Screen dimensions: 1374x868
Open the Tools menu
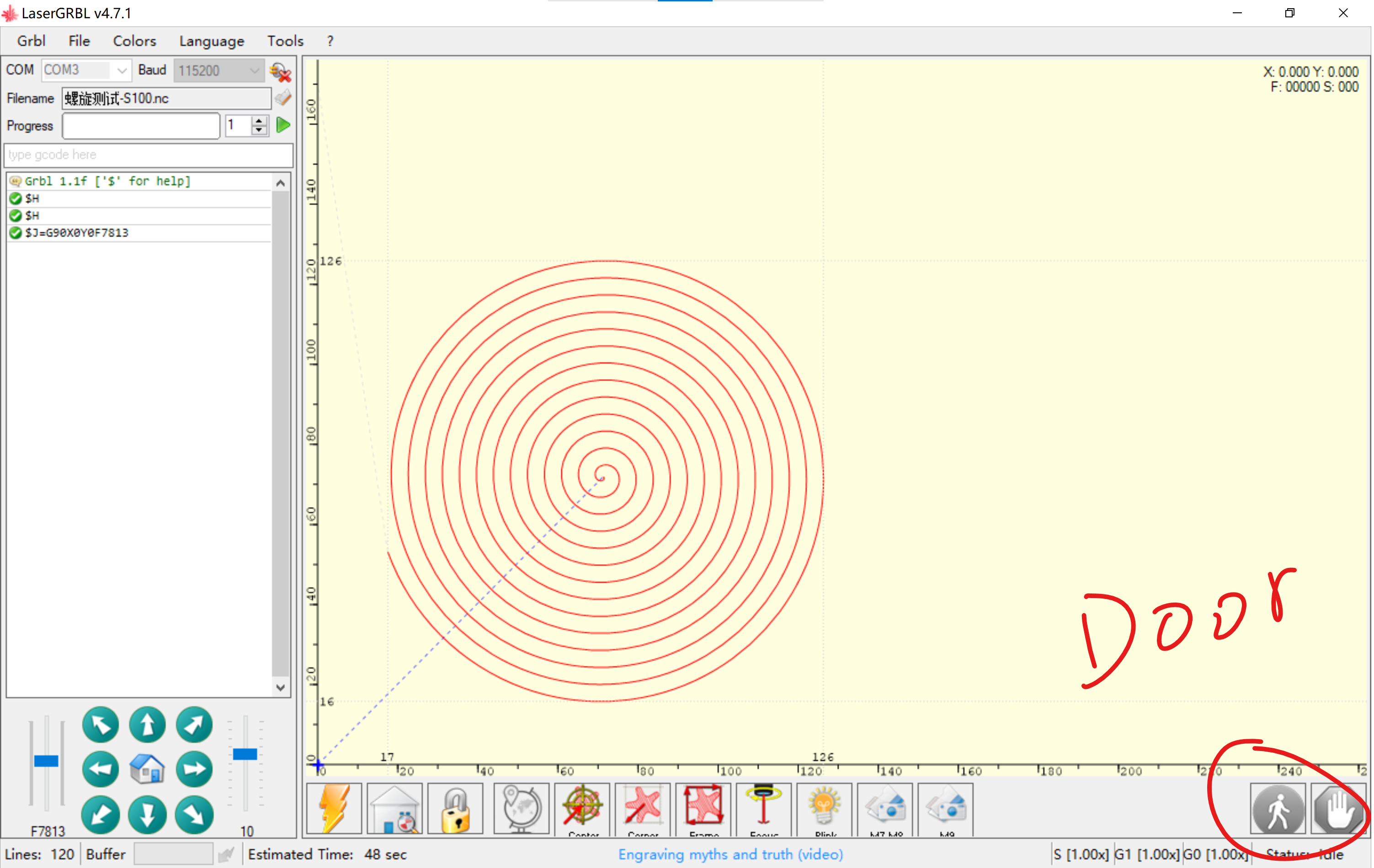285,41
